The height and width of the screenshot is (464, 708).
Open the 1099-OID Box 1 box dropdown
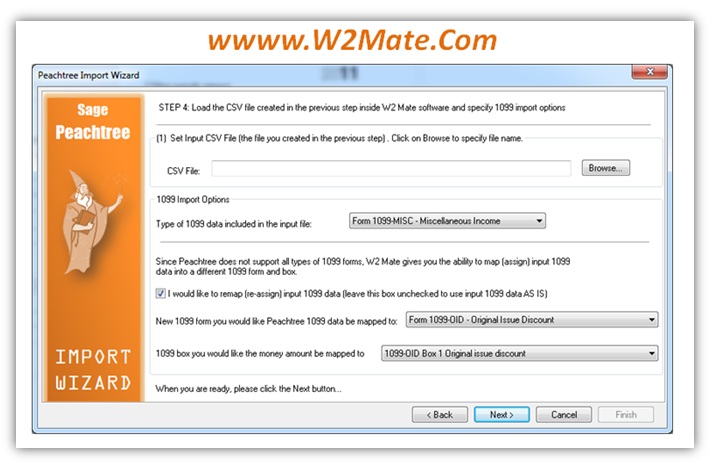point(519,353)
